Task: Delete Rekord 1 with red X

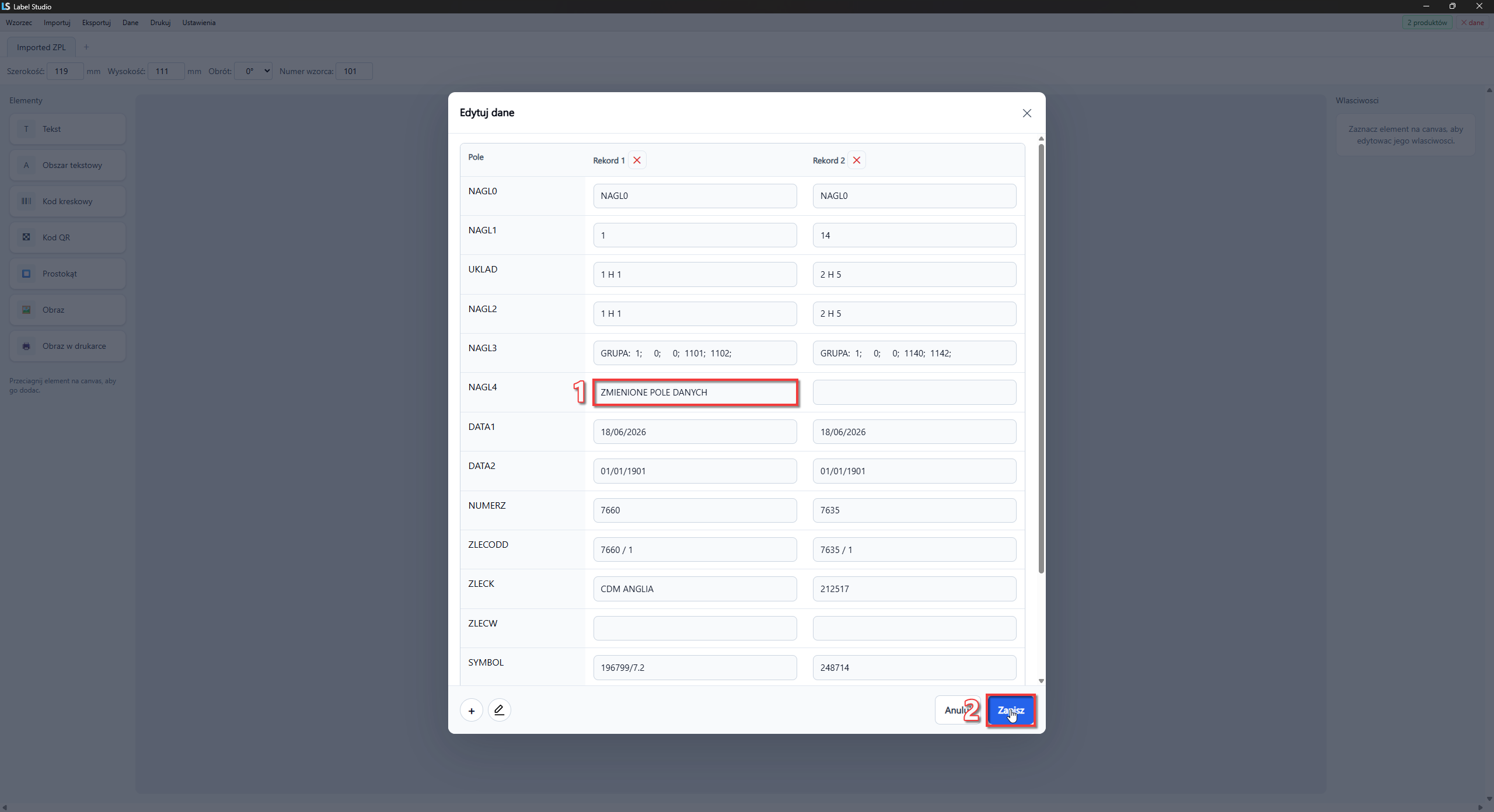Action: [637, 160]
